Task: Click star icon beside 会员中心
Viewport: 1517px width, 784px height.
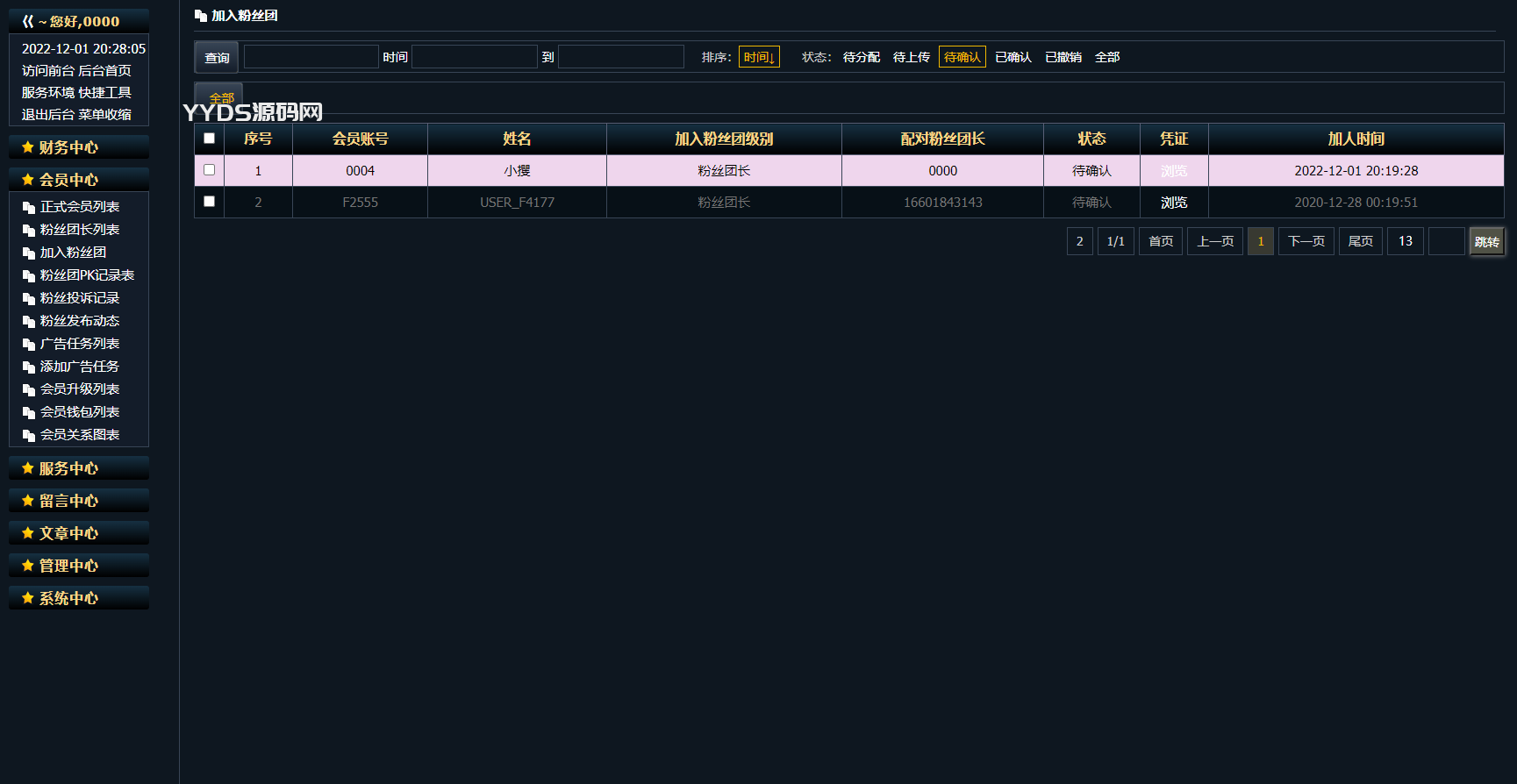Action: 28,180
